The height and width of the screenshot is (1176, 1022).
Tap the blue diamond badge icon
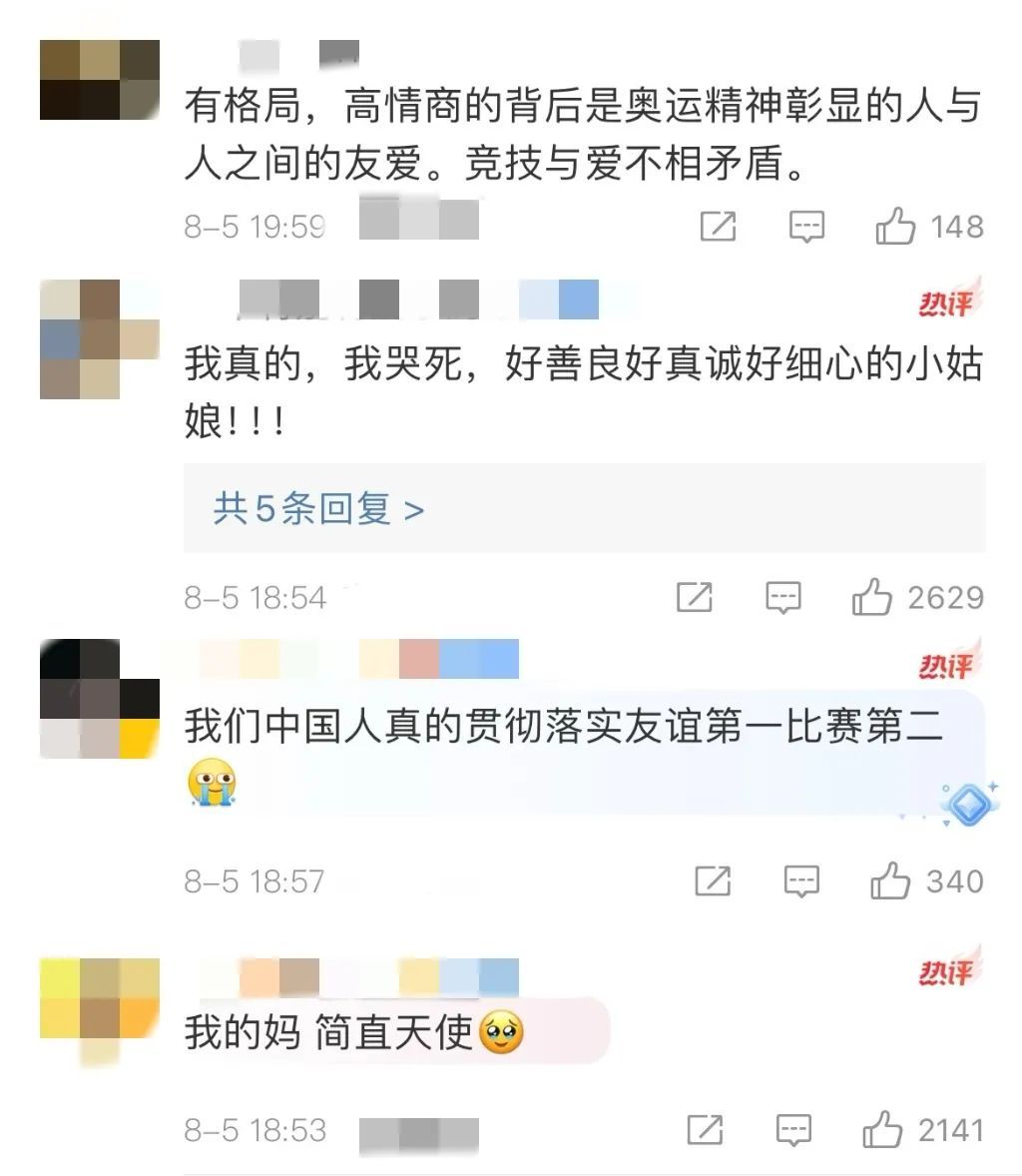pos(969,805)
